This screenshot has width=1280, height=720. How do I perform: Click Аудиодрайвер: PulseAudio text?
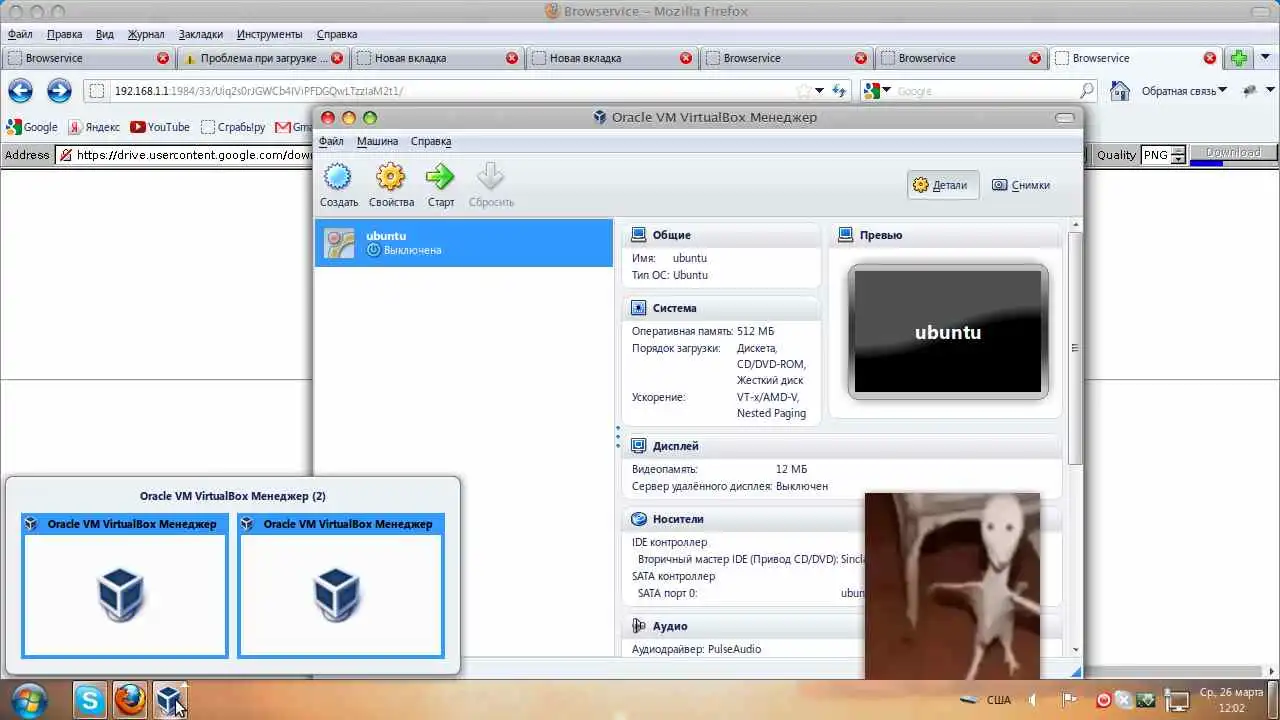click(696, 649)
